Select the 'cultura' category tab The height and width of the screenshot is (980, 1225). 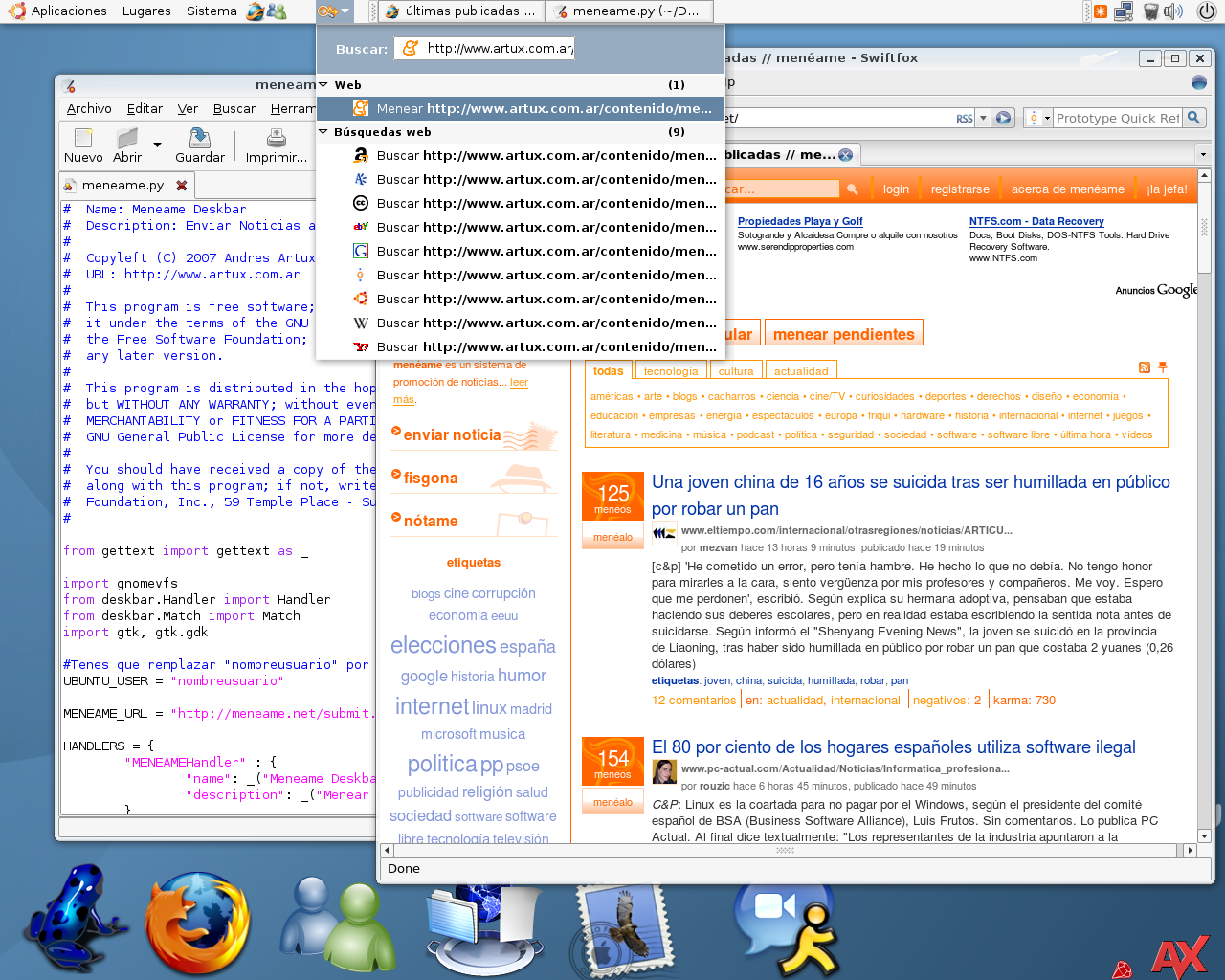736,371
